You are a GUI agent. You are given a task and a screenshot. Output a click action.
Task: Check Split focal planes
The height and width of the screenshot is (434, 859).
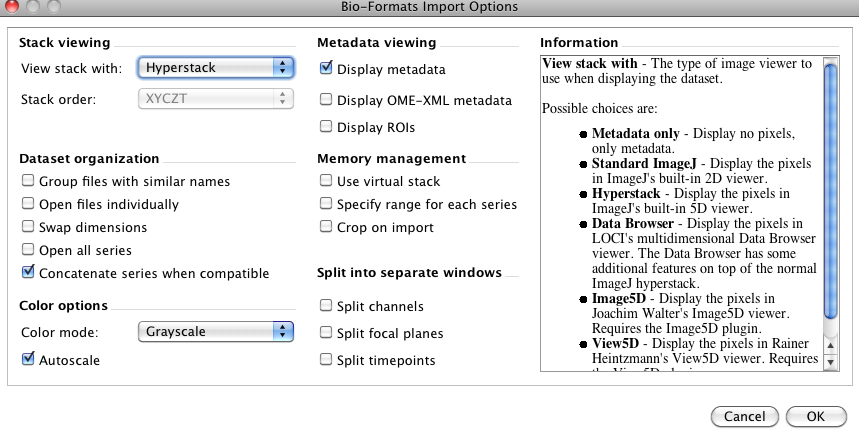point(326,333)
